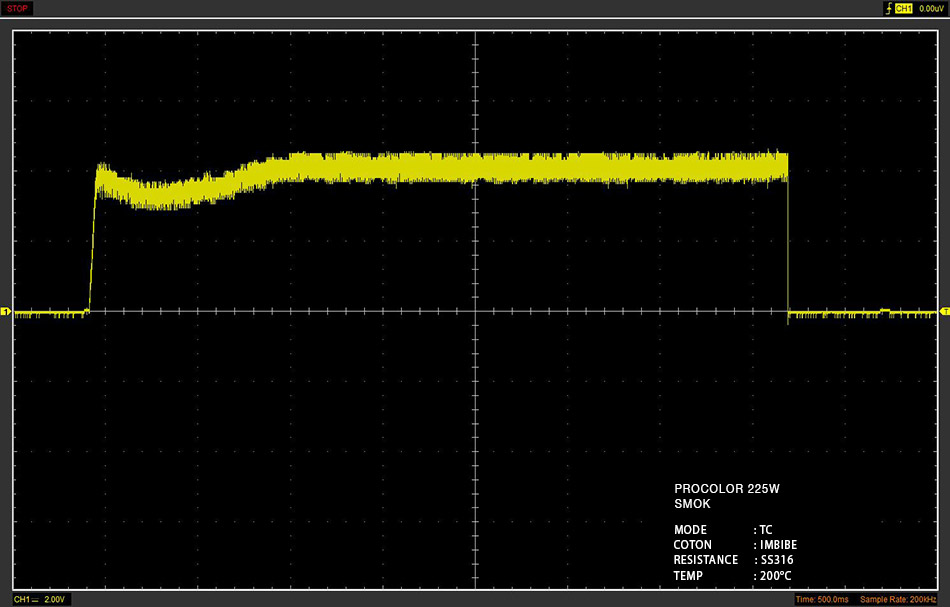
Task: Select the MODE TC annotation line
Action: click(x=723, y=530)
